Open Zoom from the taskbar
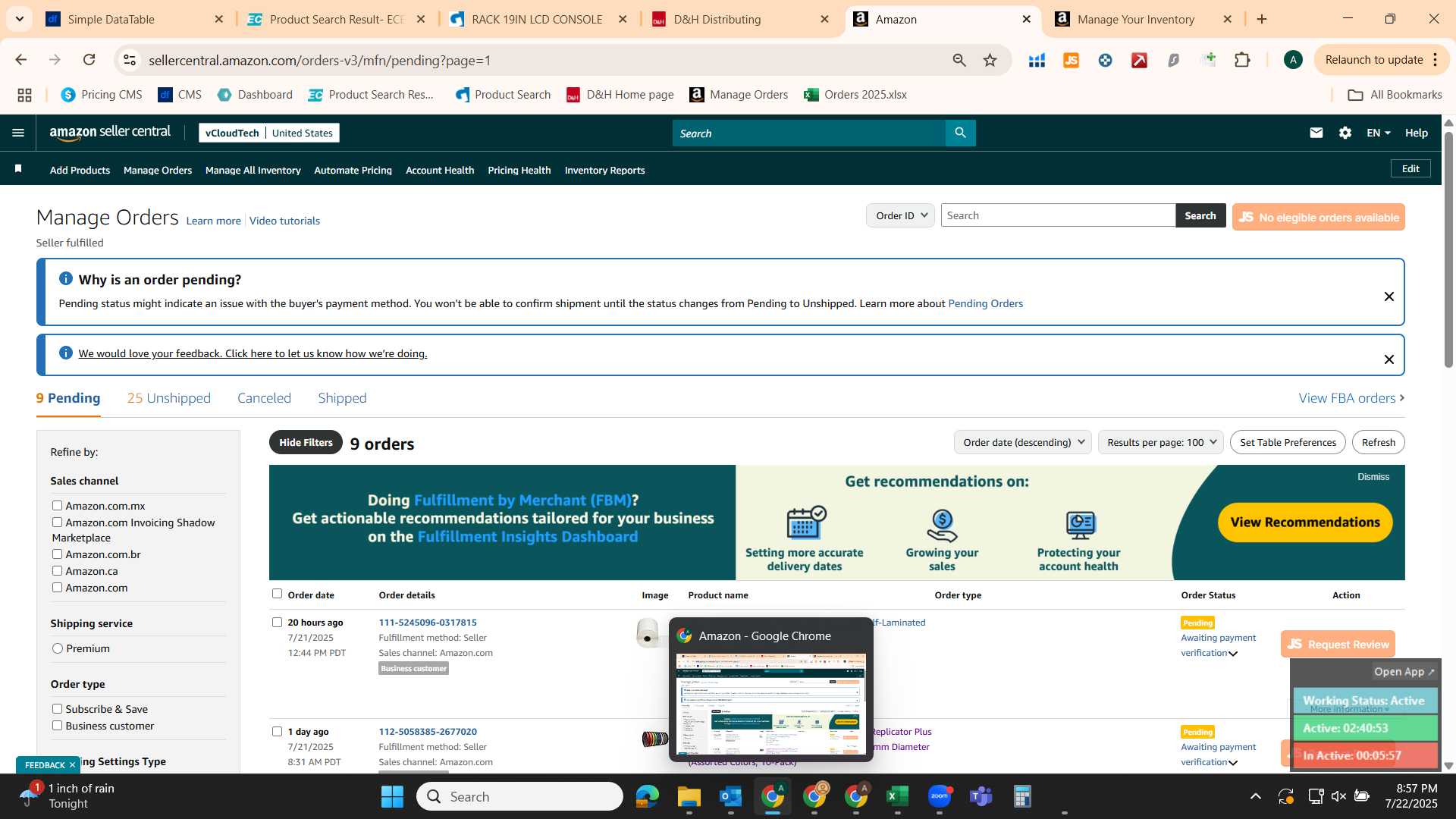This screenshot has width=1456, height=819. (939, 796)
